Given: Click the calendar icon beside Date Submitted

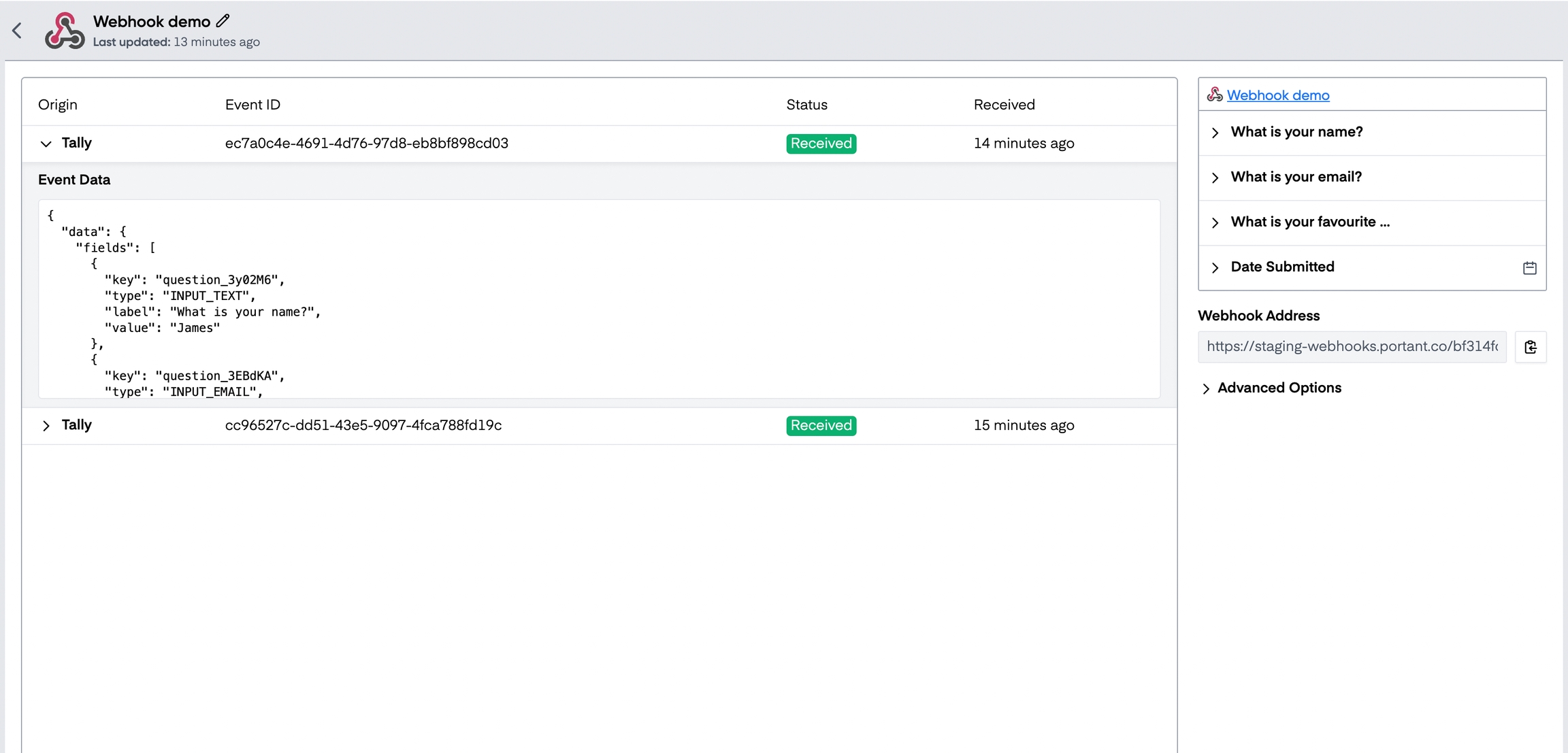Looking at the screenshot, I should [x=1529, y=267].
